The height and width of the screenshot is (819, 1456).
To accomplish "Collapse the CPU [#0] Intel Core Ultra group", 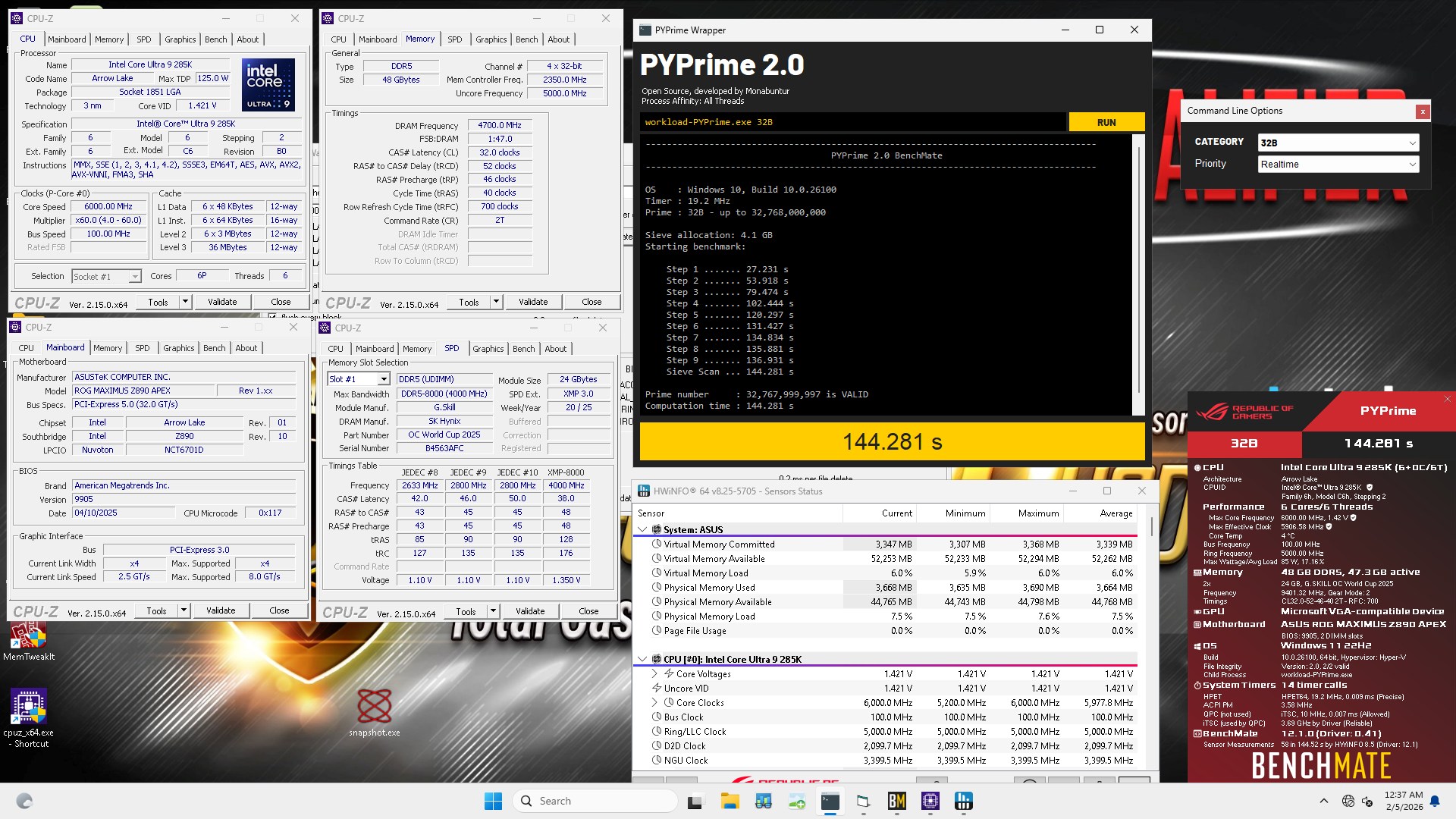I will 643,659.
